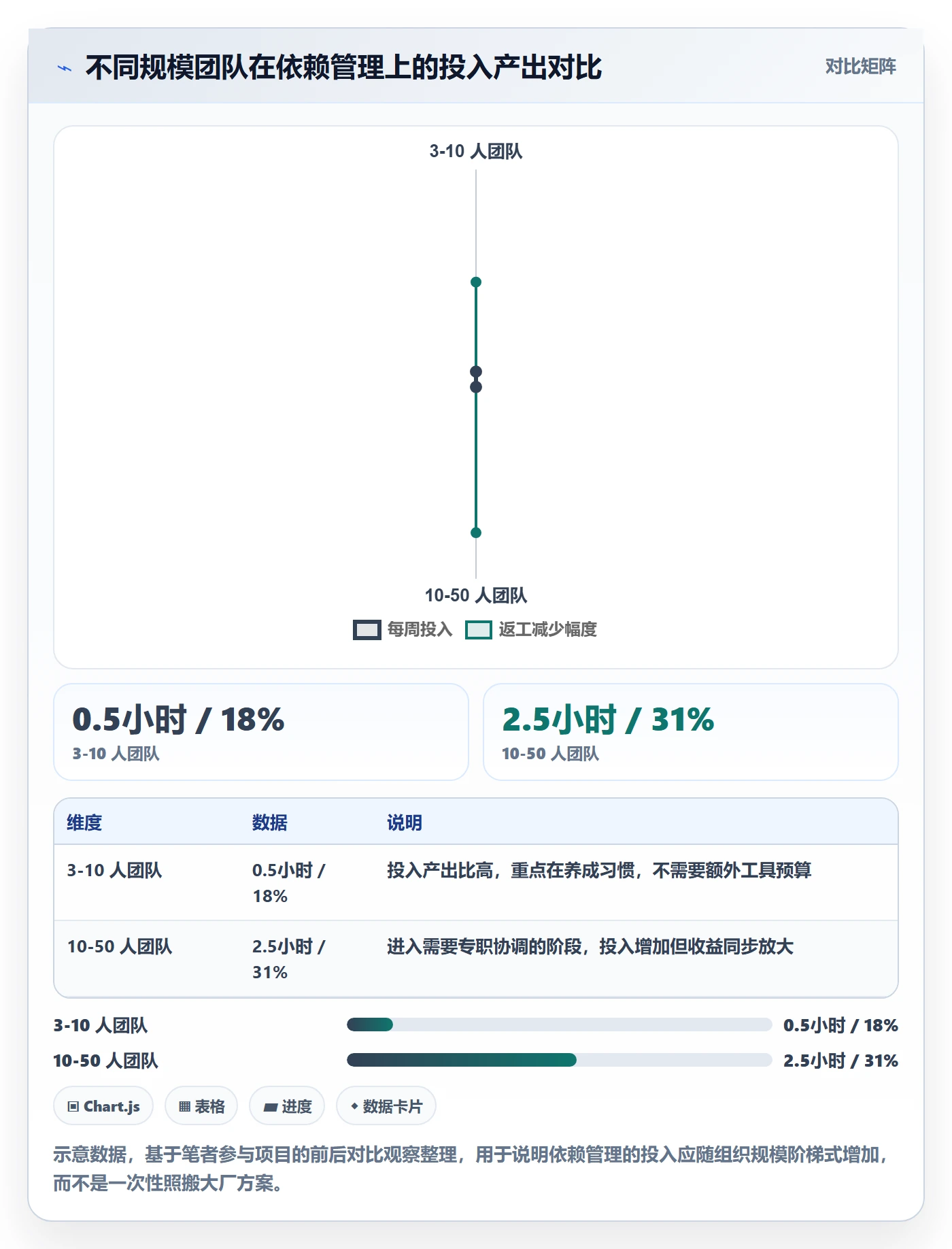
Task: Click the description starting 投入产出比高
Action: [599, 871]
